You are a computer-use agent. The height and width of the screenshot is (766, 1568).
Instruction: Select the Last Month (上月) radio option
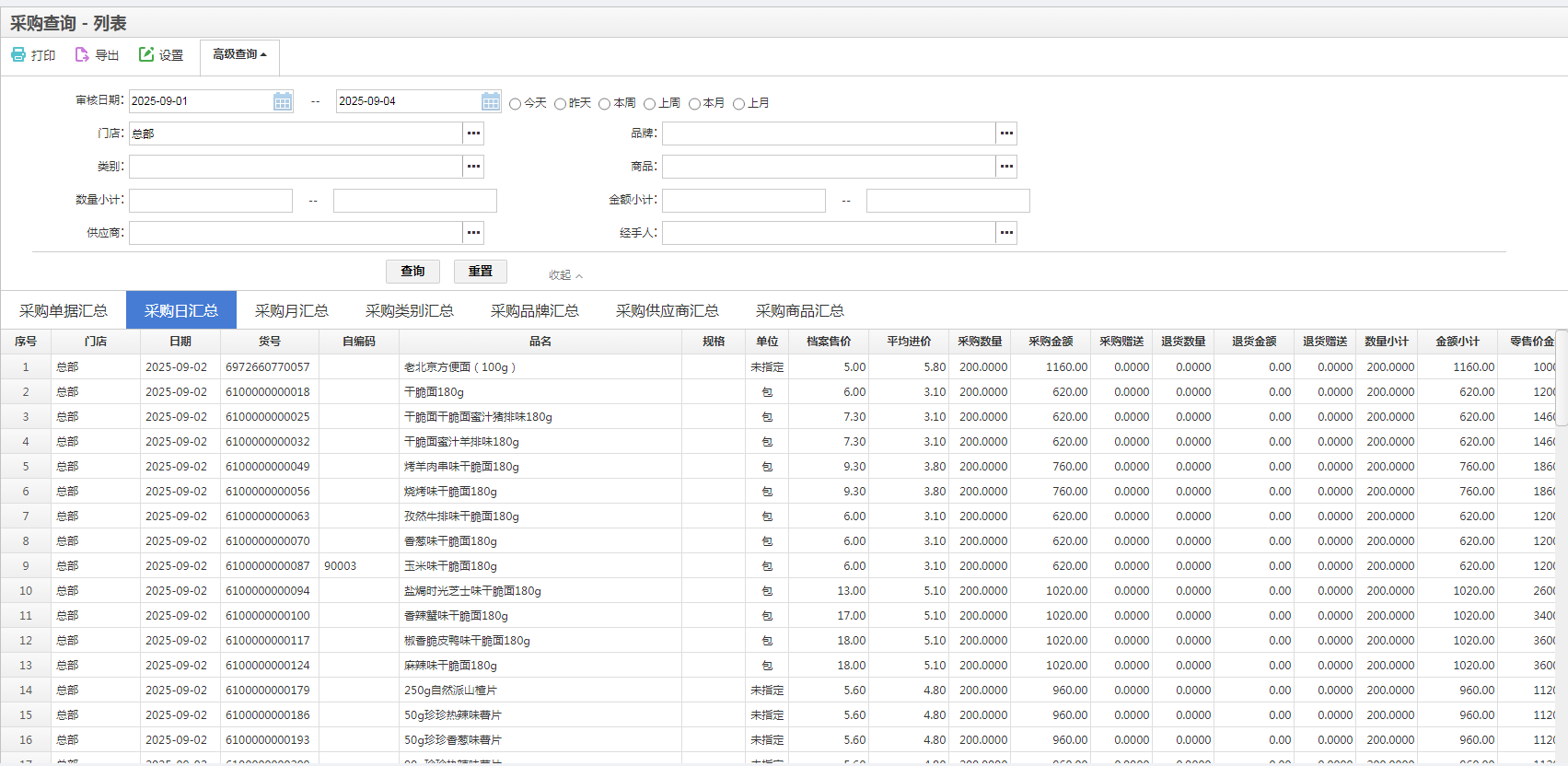[738, 104]
